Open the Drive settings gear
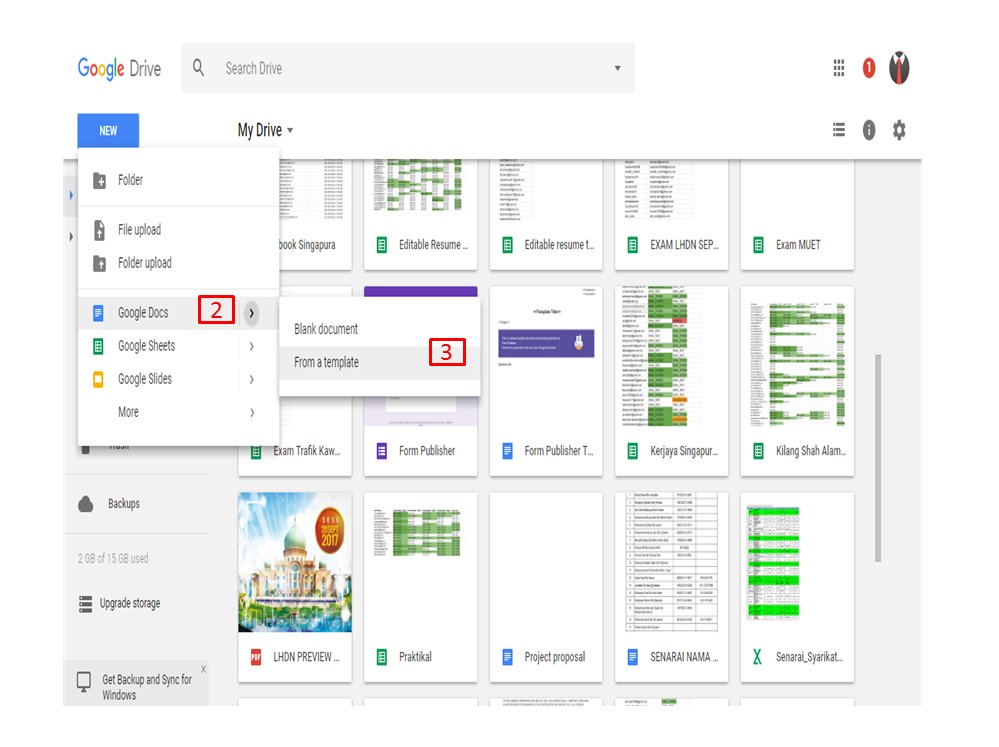This screenshot has height=747, width=999. [x=898, y=130]
